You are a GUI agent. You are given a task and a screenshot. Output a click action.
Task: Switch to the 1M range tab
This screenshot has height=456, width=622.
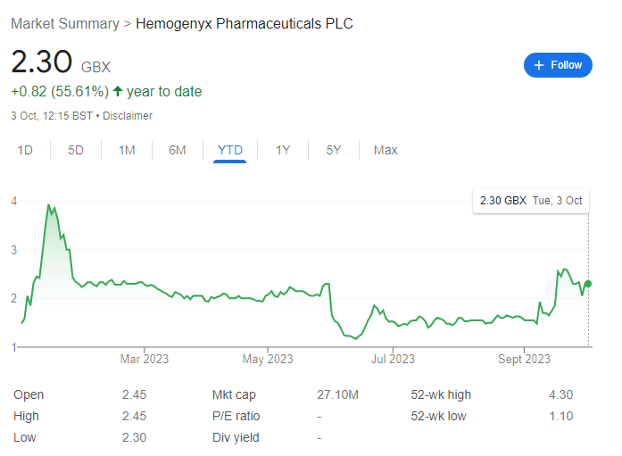pyautogui.click(x=127, y=150)
